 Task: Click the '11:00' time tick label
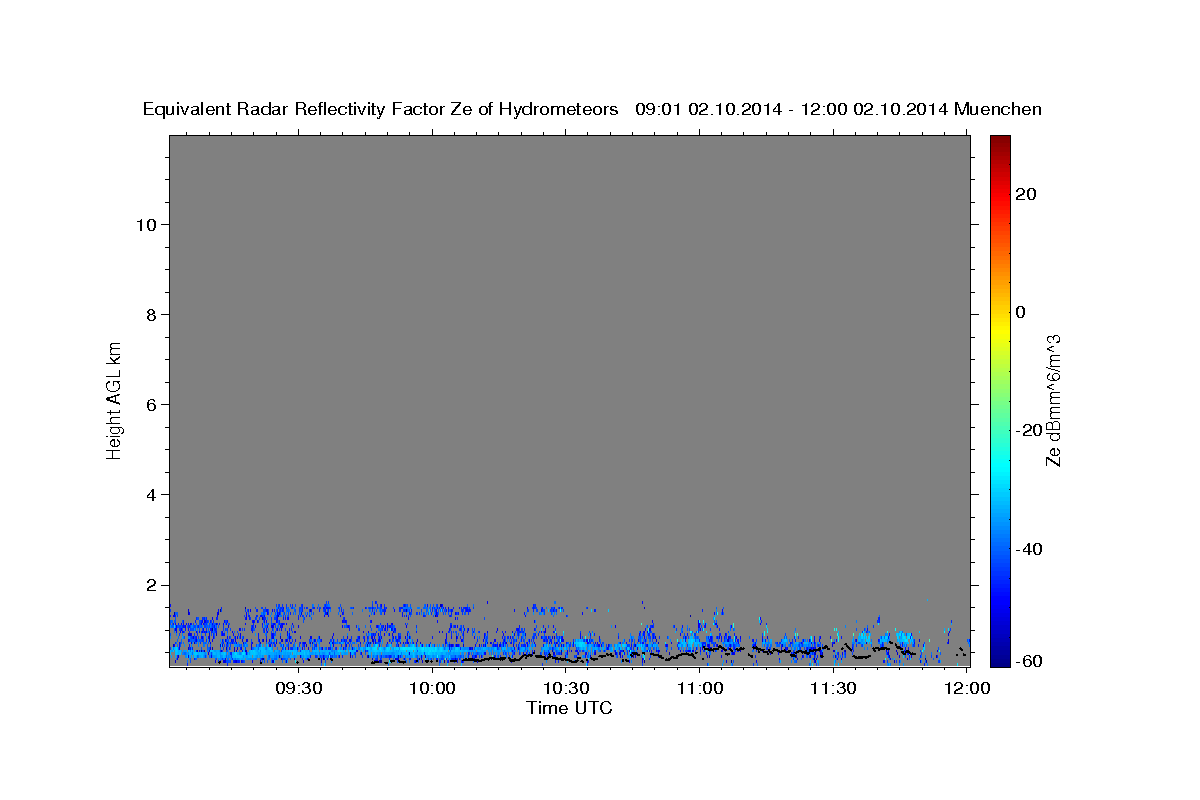coord(700,688)
